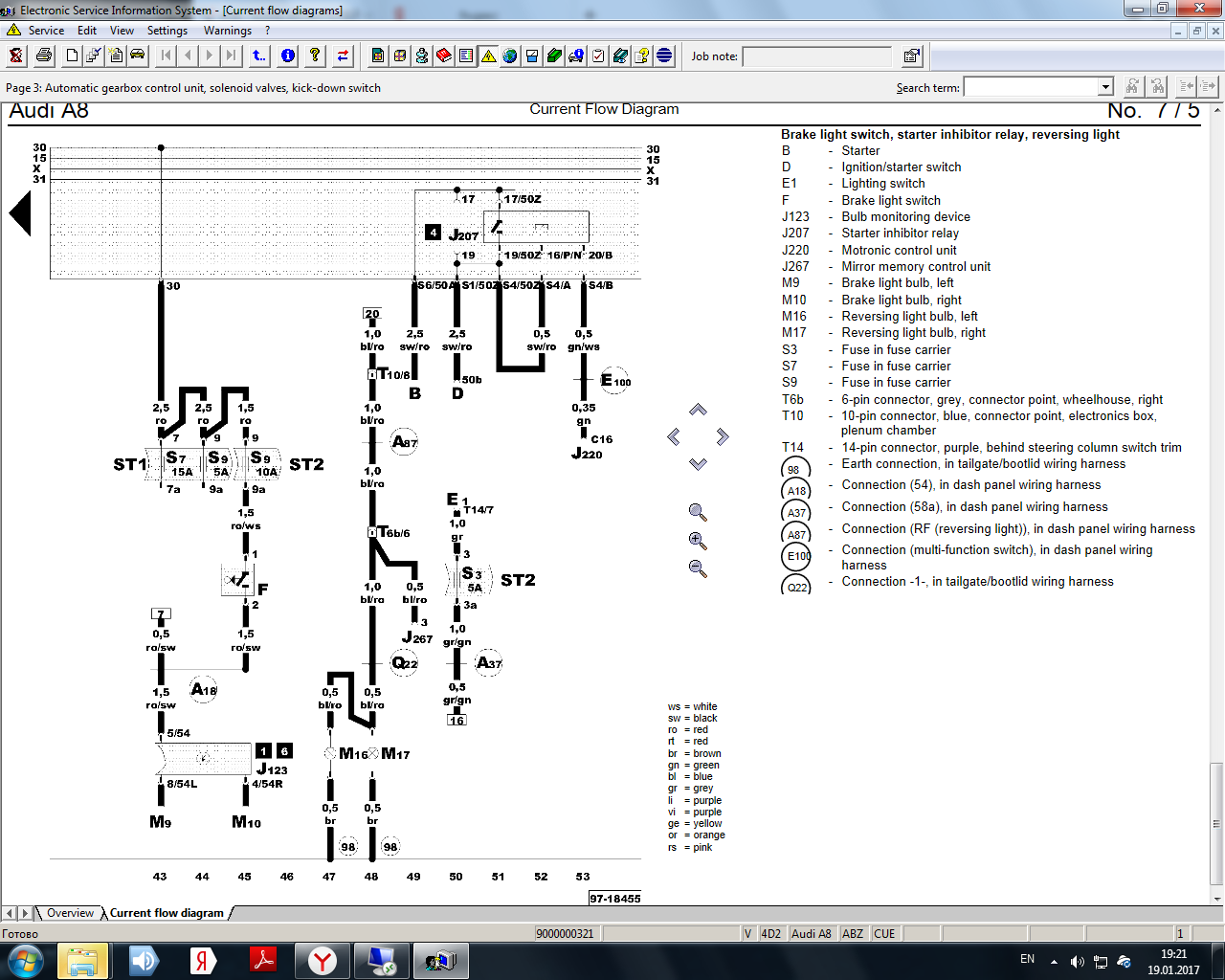
Task: Click the boxed reference number 20
Action: coord(372,314)
